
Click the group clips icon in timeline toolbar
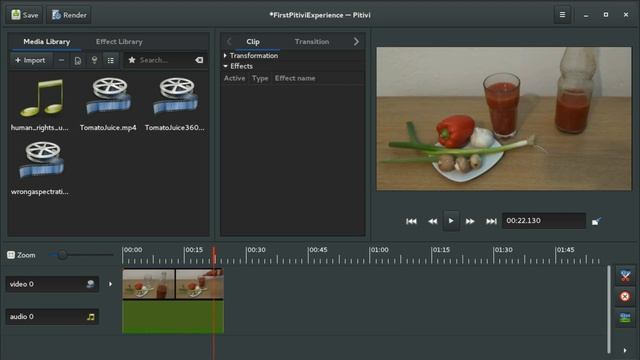click(625, 318)
